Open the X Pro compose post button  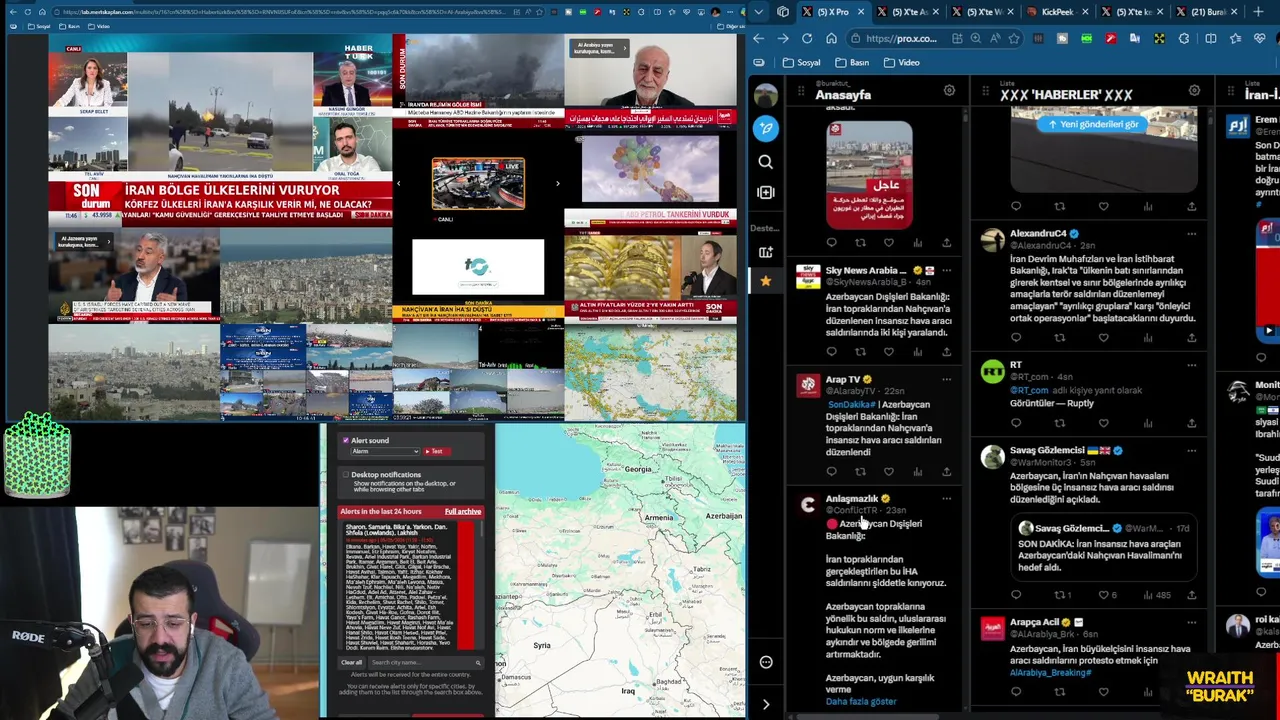point(766,128)
